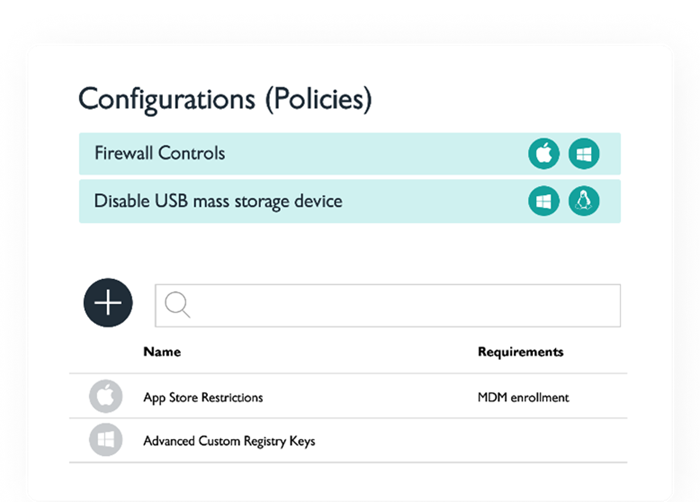Viewport: 700px width, 502px height.
Task: Click the Disable USB mass storage device label
Action: tap(218, 201)
